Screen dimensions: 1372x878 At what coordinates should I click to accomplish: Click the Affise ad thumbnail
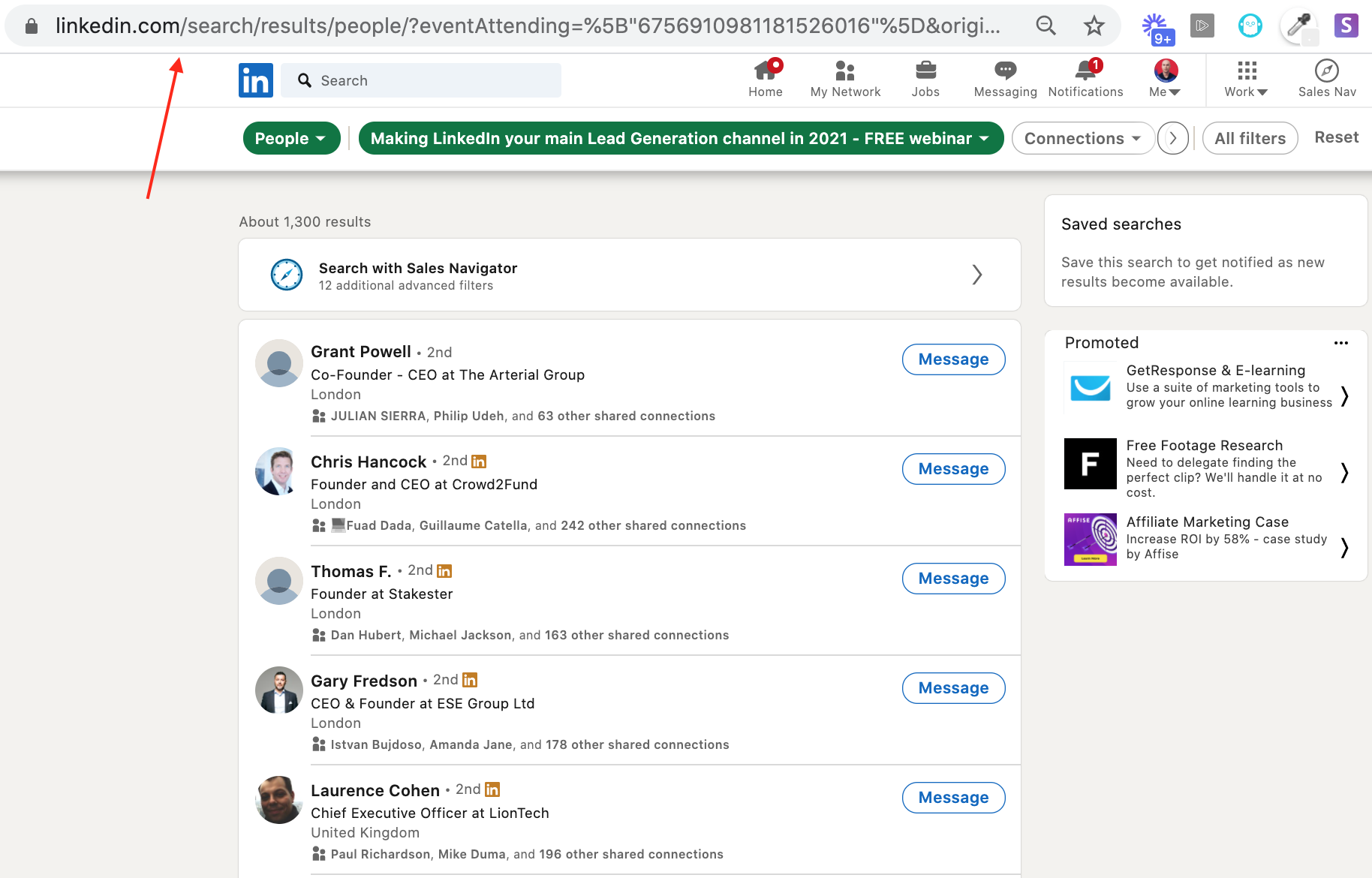point(1091,540)
